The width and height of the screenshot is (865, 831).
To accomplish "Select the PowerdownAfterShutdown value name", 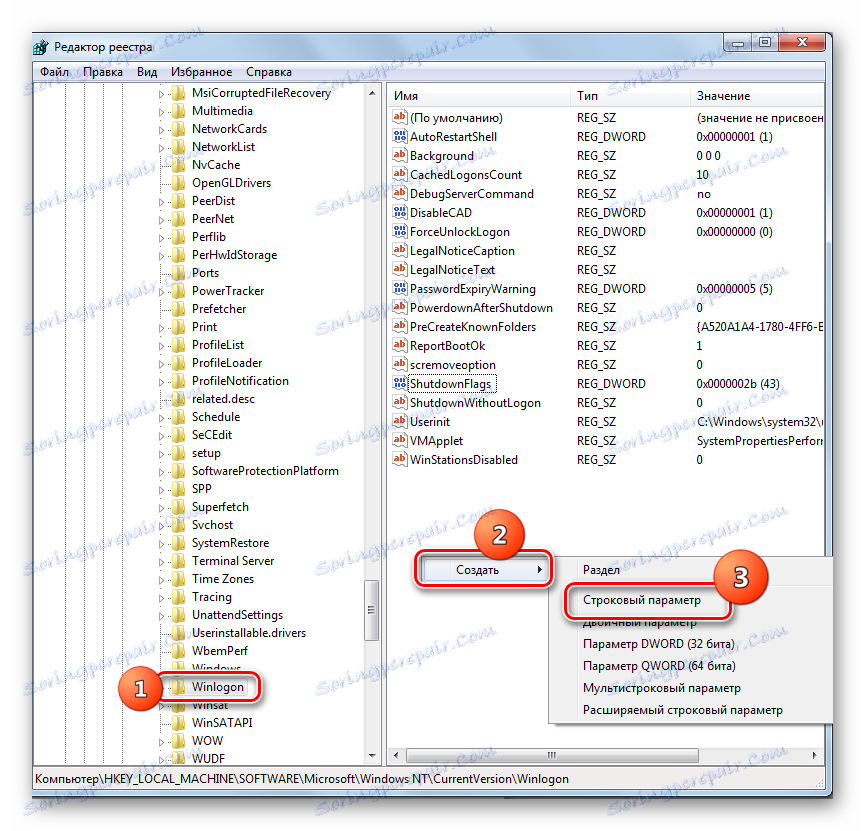I will point(481,307).
